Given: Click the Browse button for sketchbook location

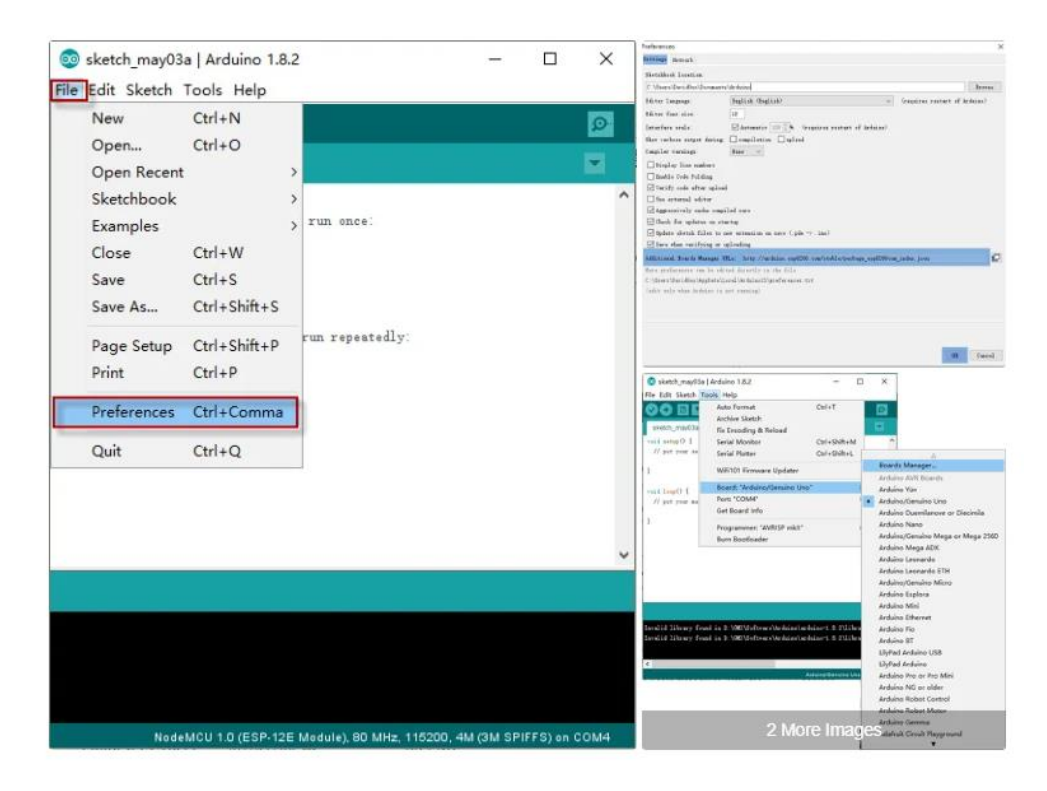Looking at the screenshot, I should [x=983, y=88].
